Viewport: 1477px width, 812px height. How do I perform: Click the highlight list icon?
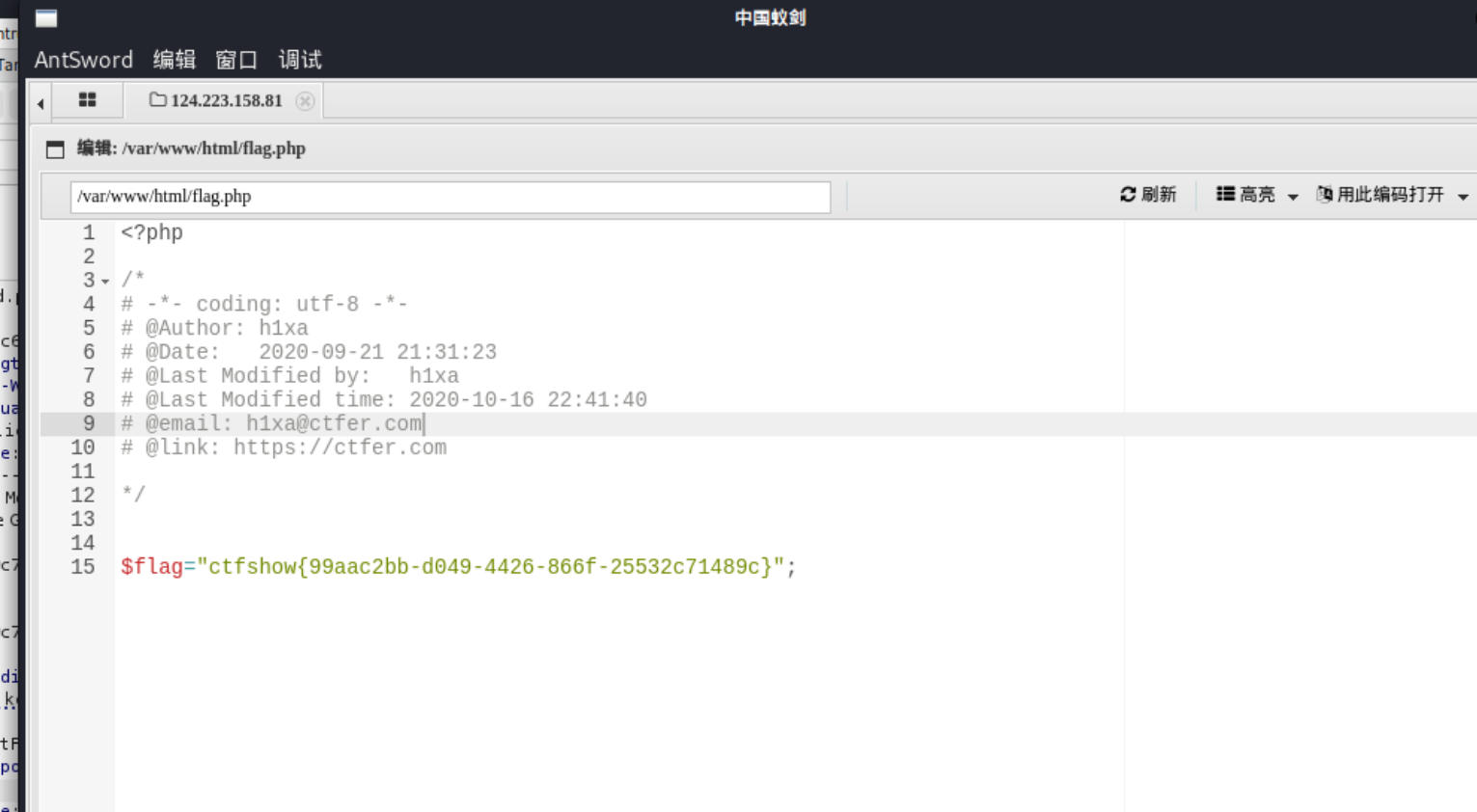(1225, 195)
